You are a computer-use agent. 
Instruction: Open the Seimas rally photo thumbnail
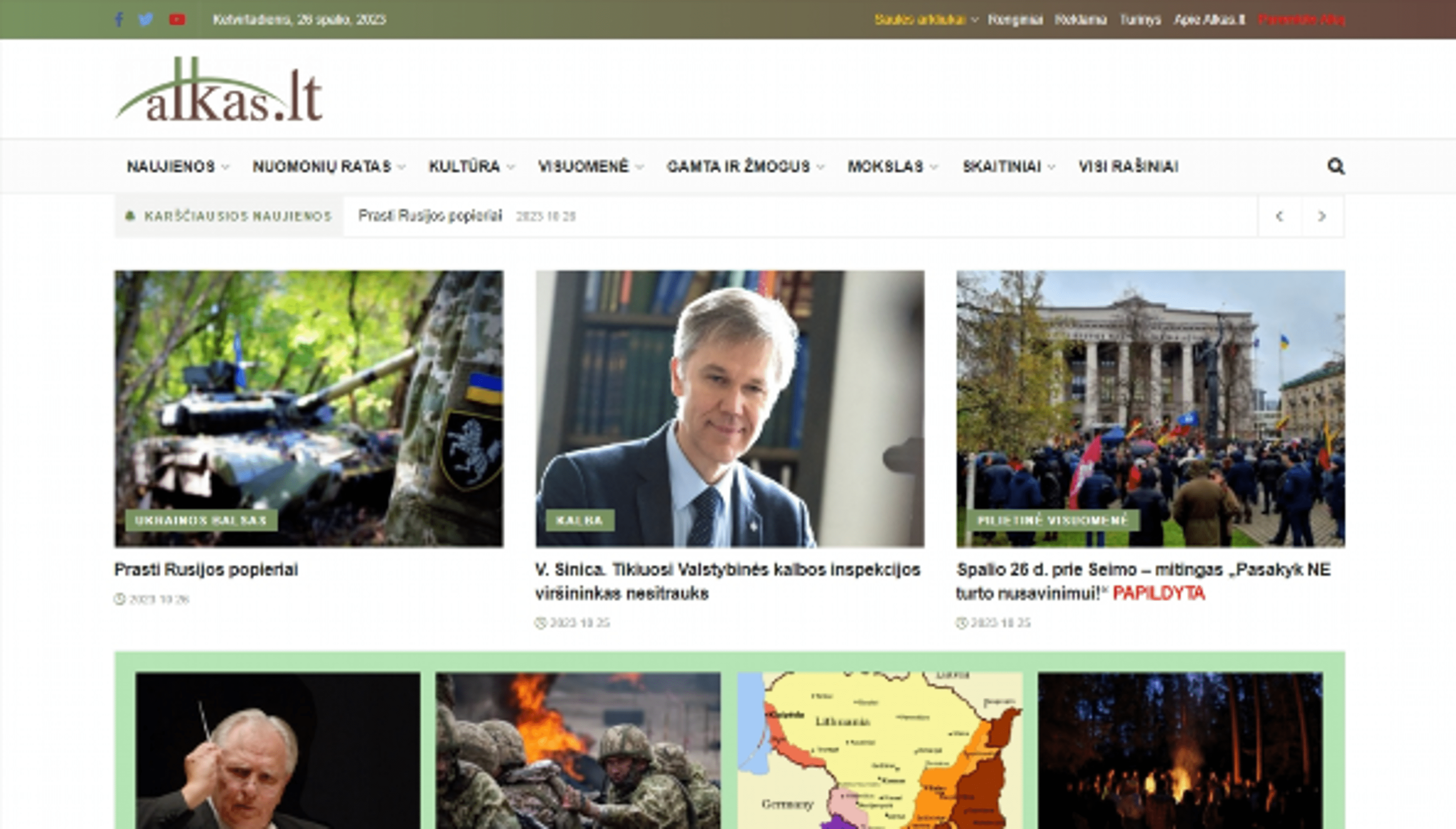tap(1150, 408)
